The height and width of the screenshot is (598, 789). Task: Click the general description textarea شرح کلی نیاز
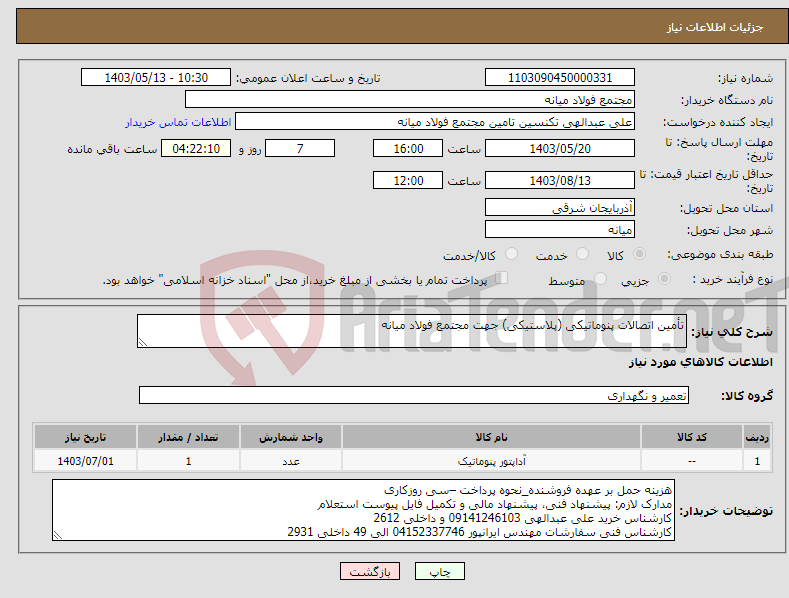412,331
